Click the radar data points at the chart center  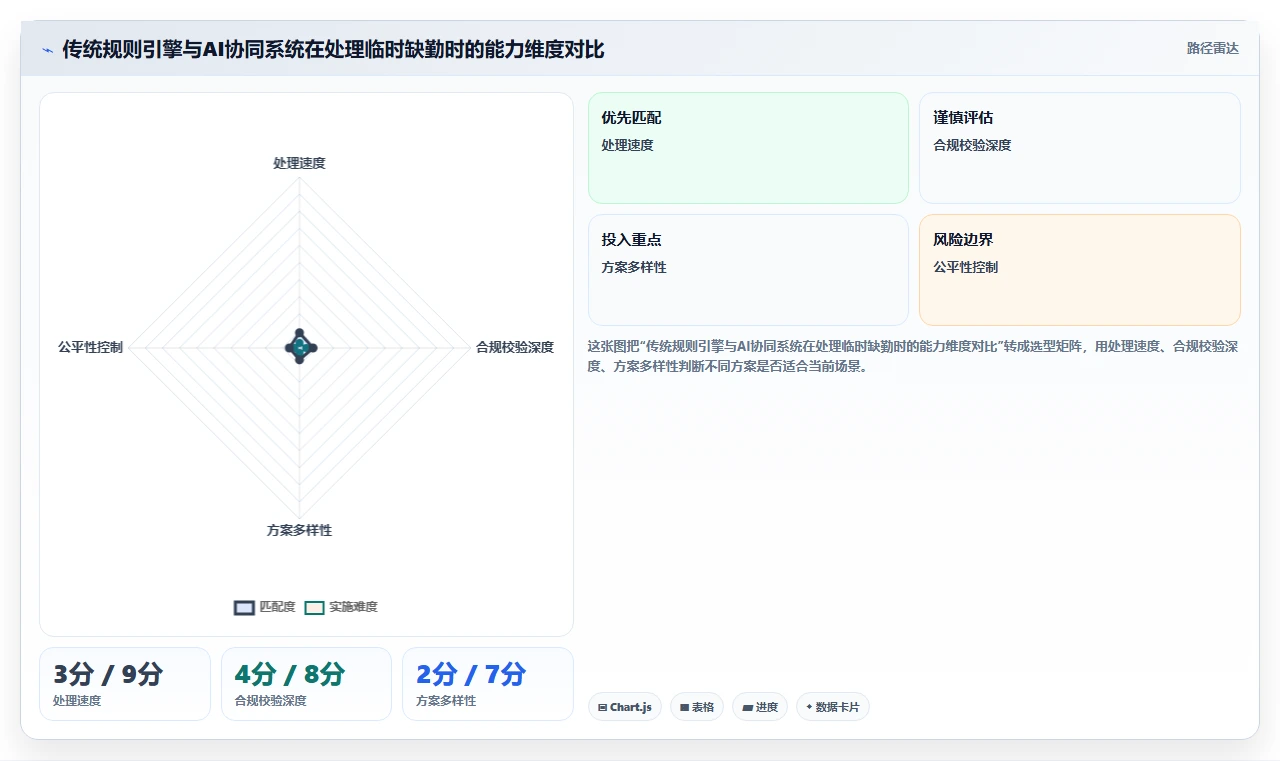[300, 347]
